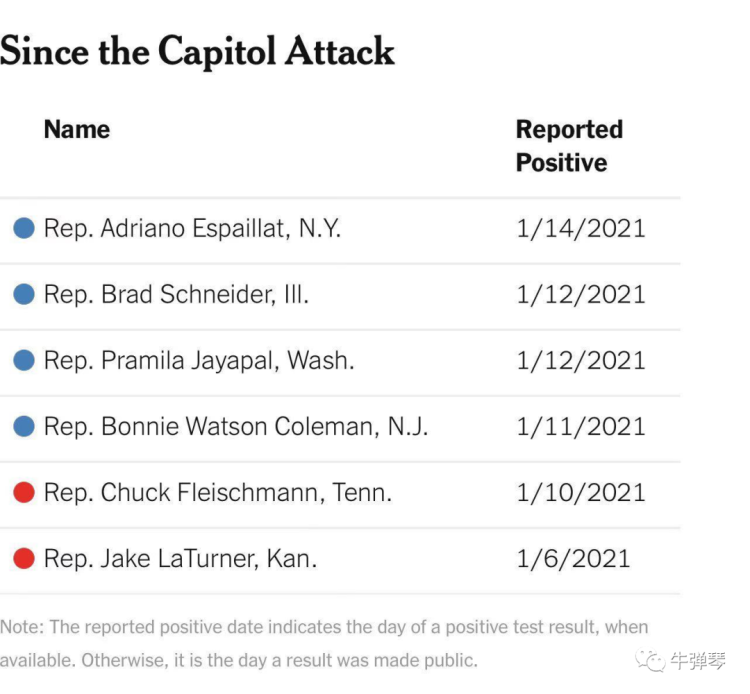
Task: Click the 1/10/2021 date for Fleischmann
Action: click(580, 492)
